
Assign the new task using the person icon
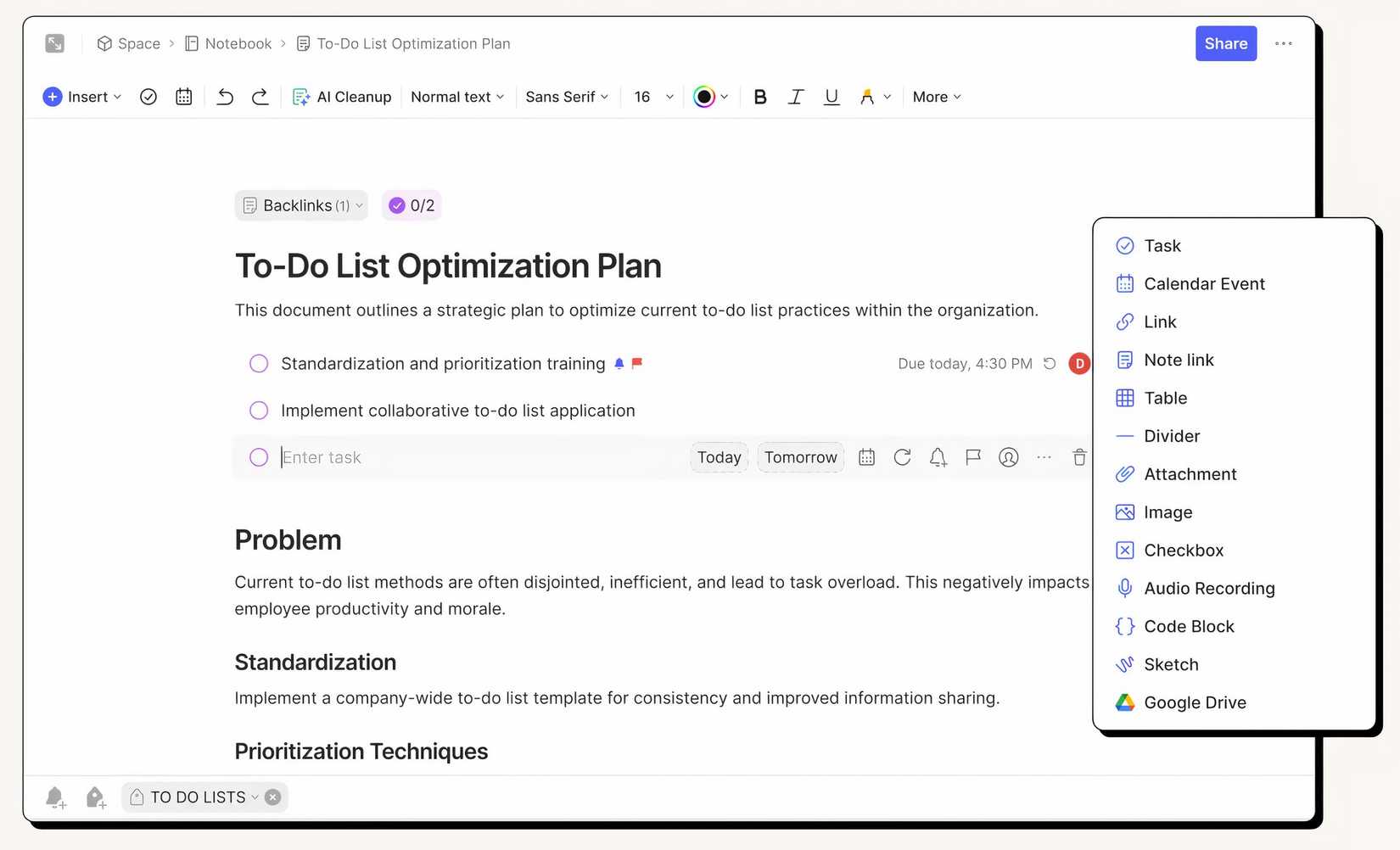[x=1008, y=457]
